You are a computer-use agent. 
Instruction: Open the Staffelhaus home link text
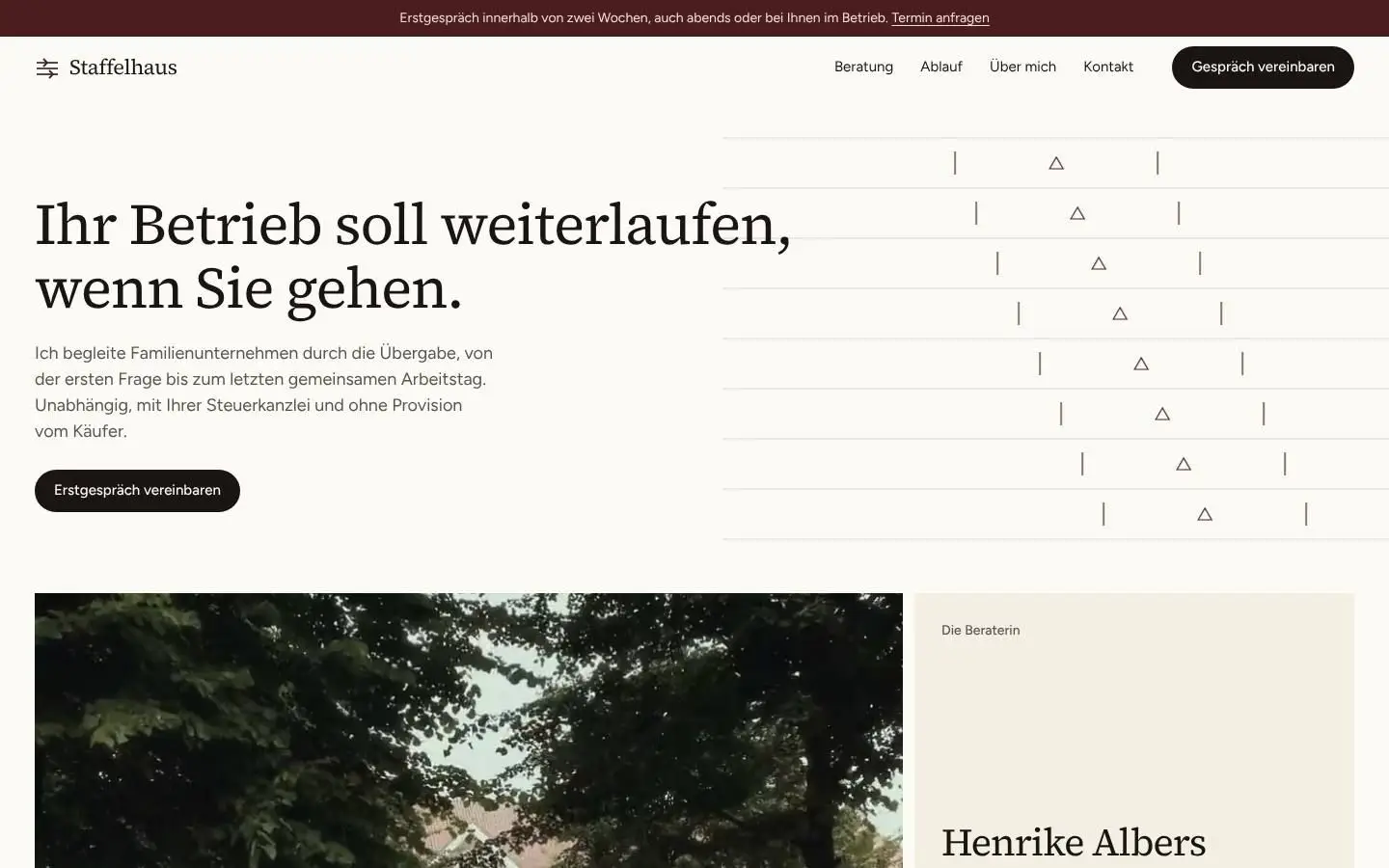pyautogui.click(x=123, y=68)
